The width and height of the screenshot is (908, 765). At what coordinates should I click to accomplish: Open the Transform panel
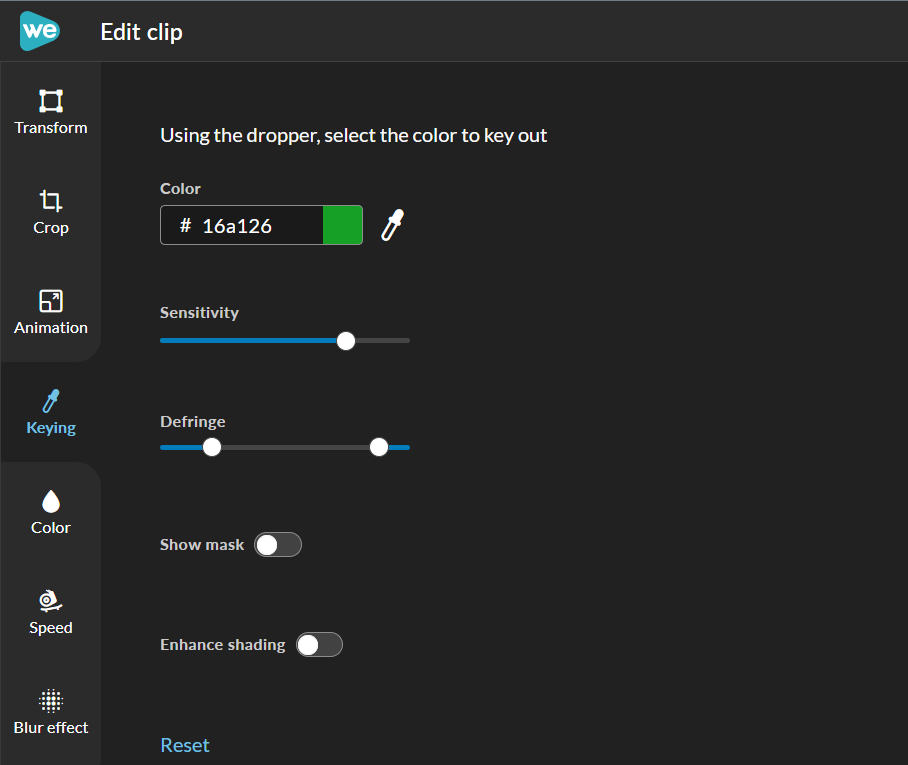click(x=51, y=112)
